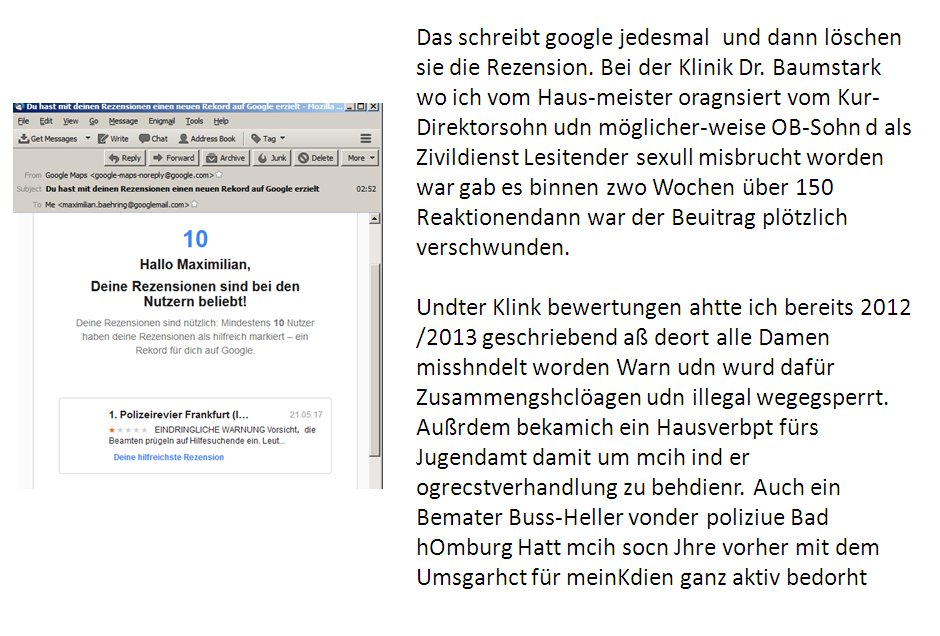Expand the More actions dropdown
The height and width of the screenshot is (636, 940).
[x=361, y=158]
